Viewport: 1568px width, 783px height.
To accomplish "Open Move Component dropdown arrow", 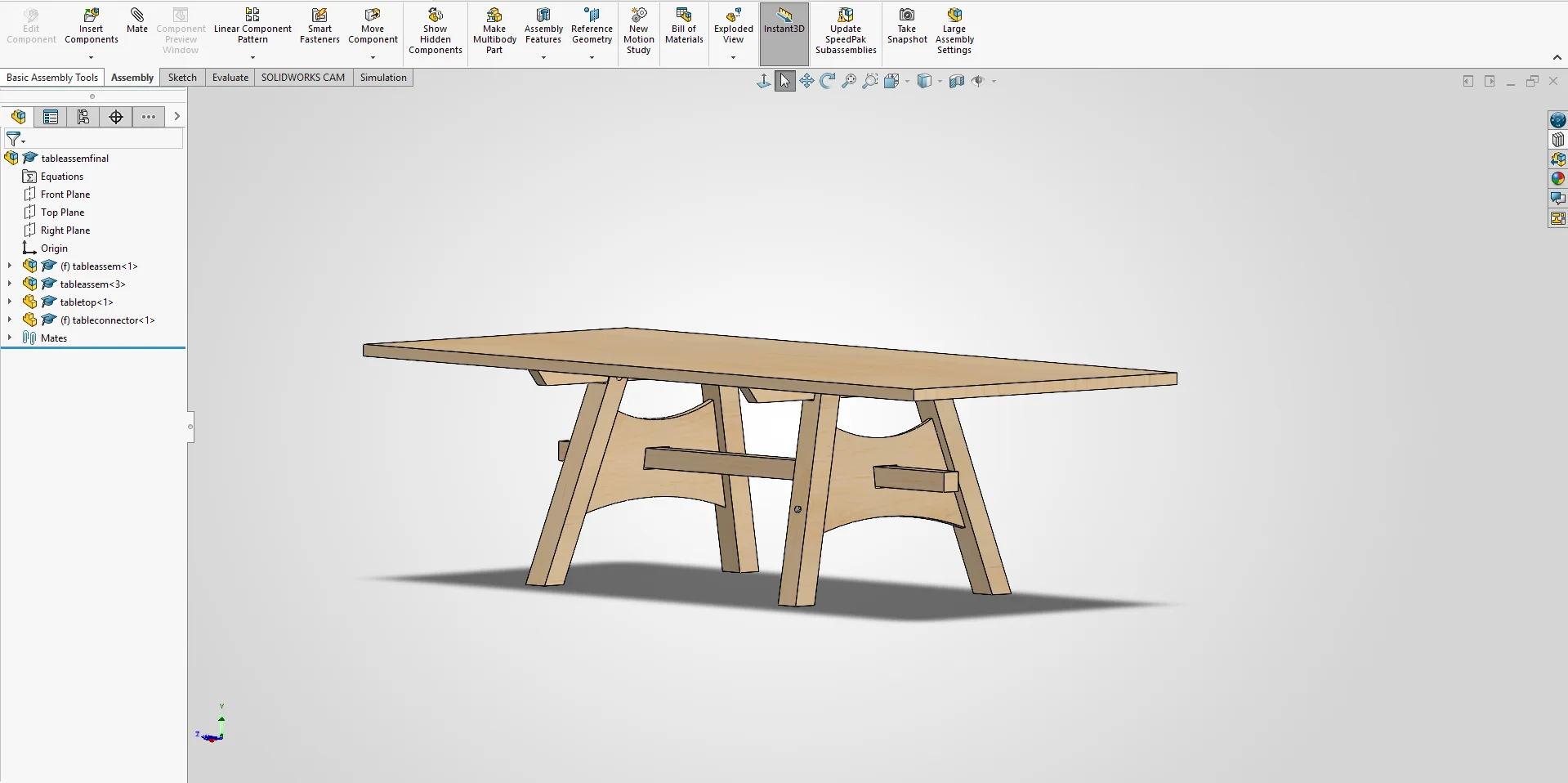I will click(x=373, y=57).
